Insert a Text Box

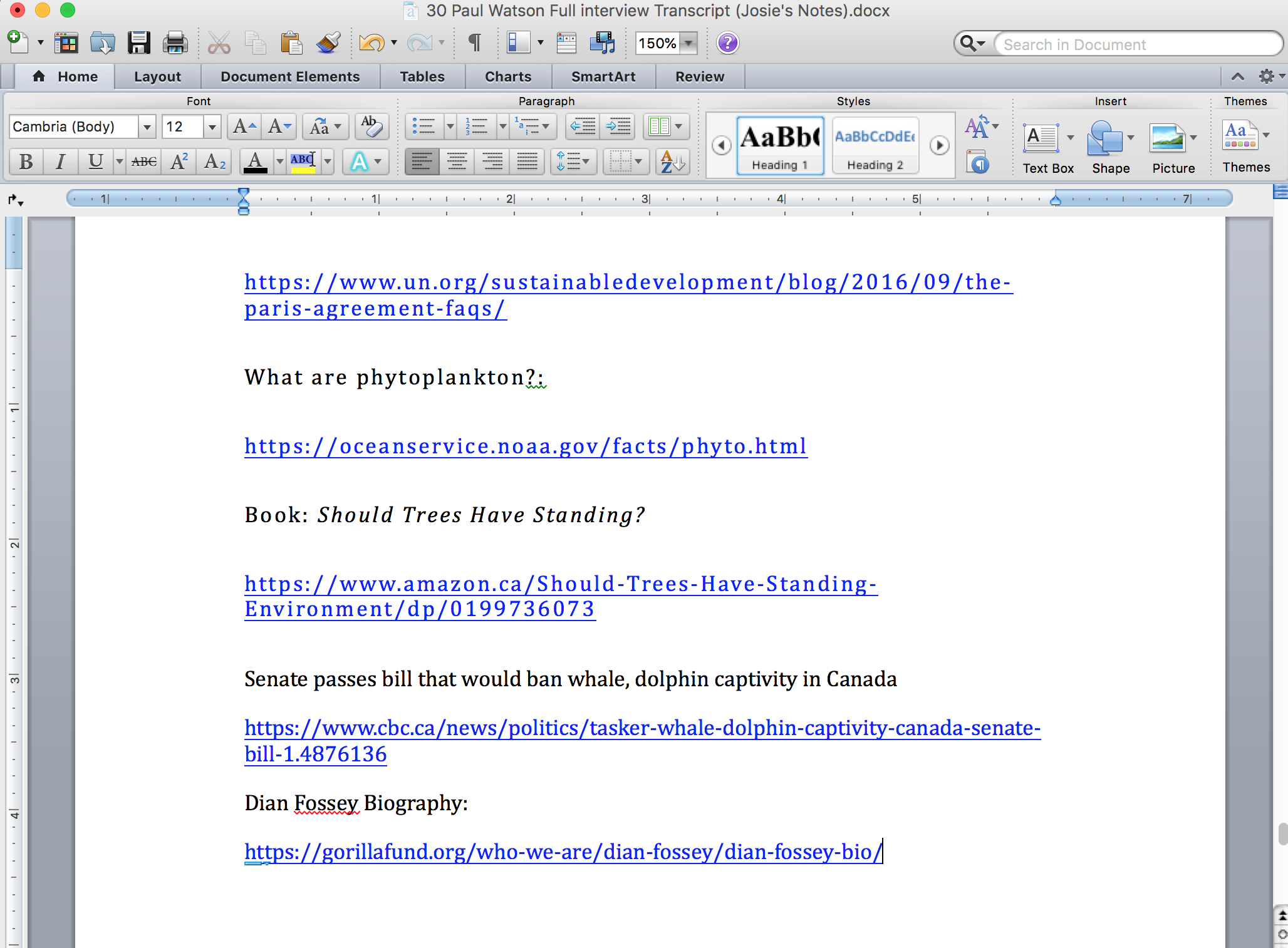click(x=1042, y=138)
